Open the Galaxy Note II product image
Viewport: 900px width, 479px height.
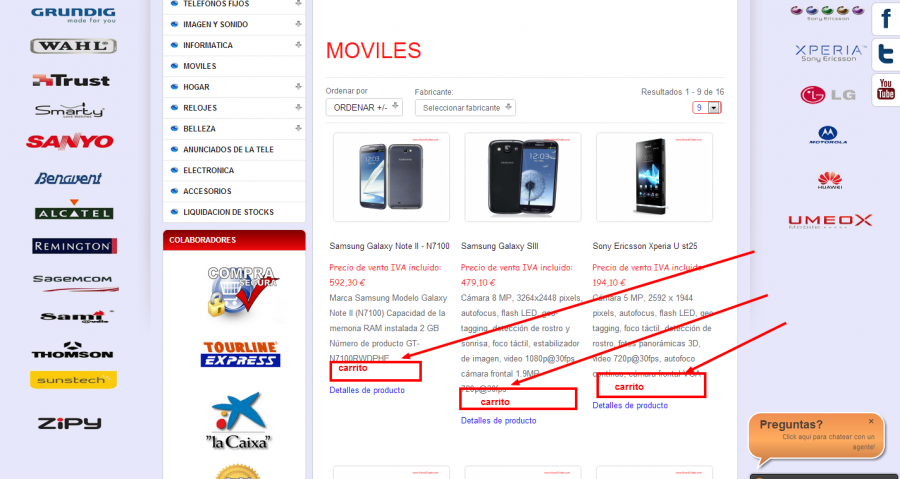(x=391, y=177)
